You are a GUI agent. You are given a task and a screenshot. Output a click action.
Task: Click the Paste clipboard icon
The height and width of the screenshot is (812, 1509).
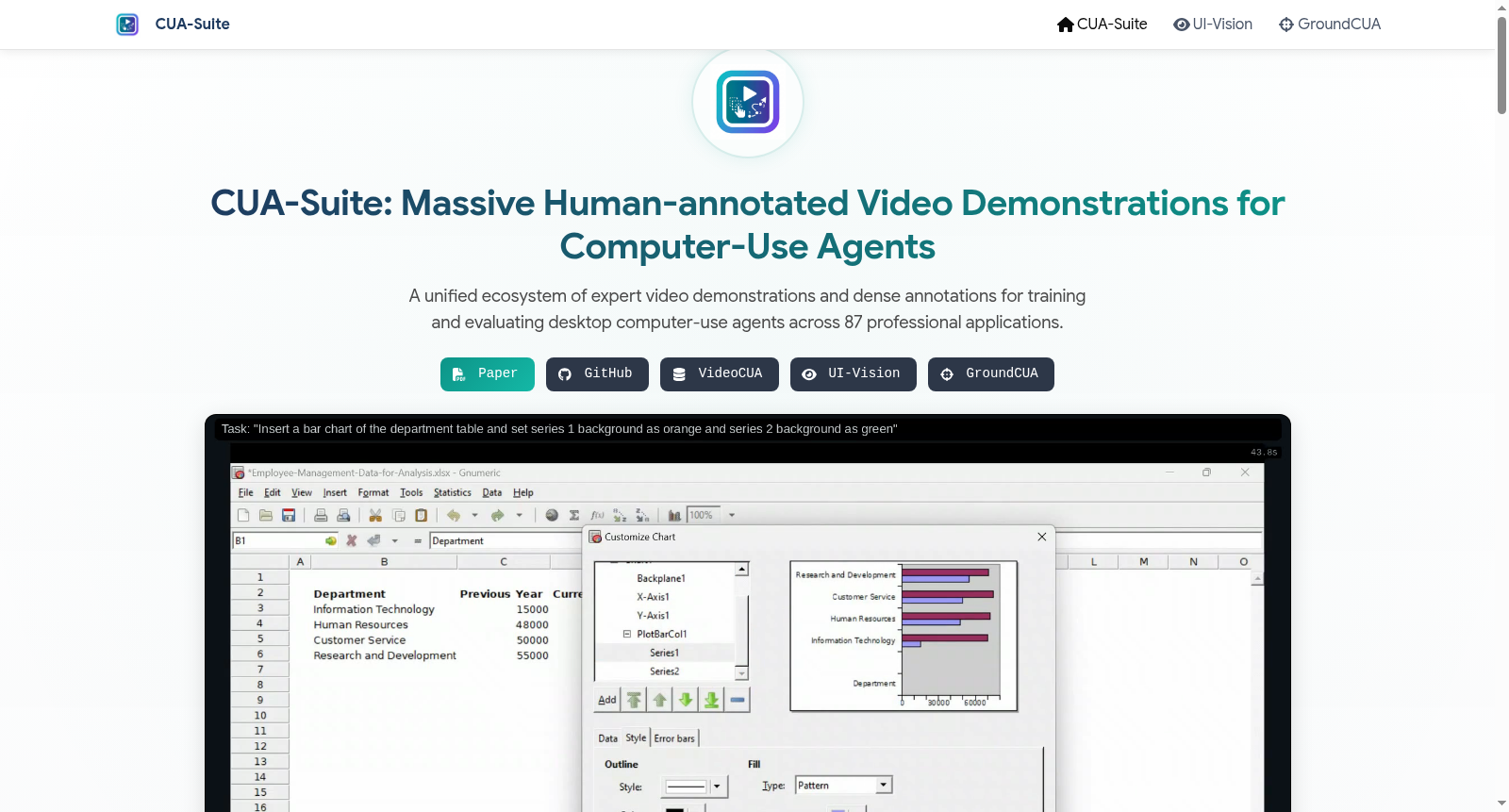coord(422,515)
